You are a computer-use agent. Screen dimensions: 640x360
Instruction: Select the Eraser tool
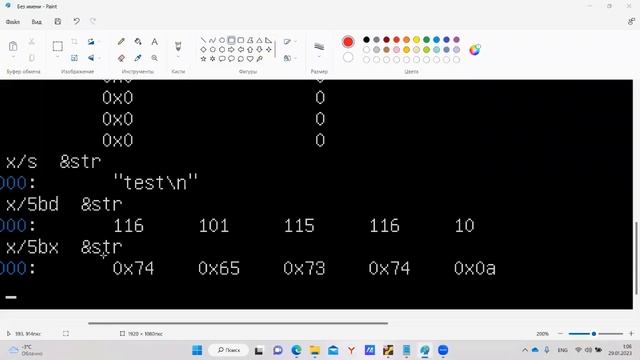coord(121,58)
